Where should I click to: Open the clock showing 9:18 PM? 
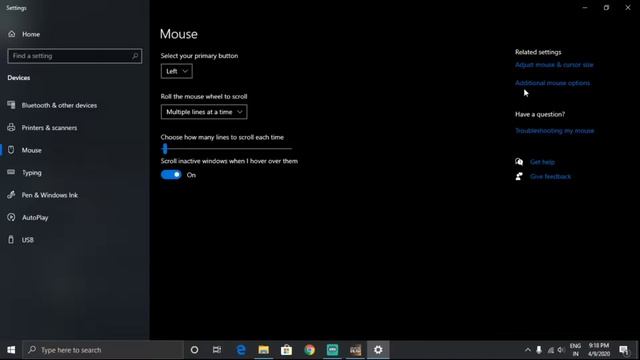599,350
